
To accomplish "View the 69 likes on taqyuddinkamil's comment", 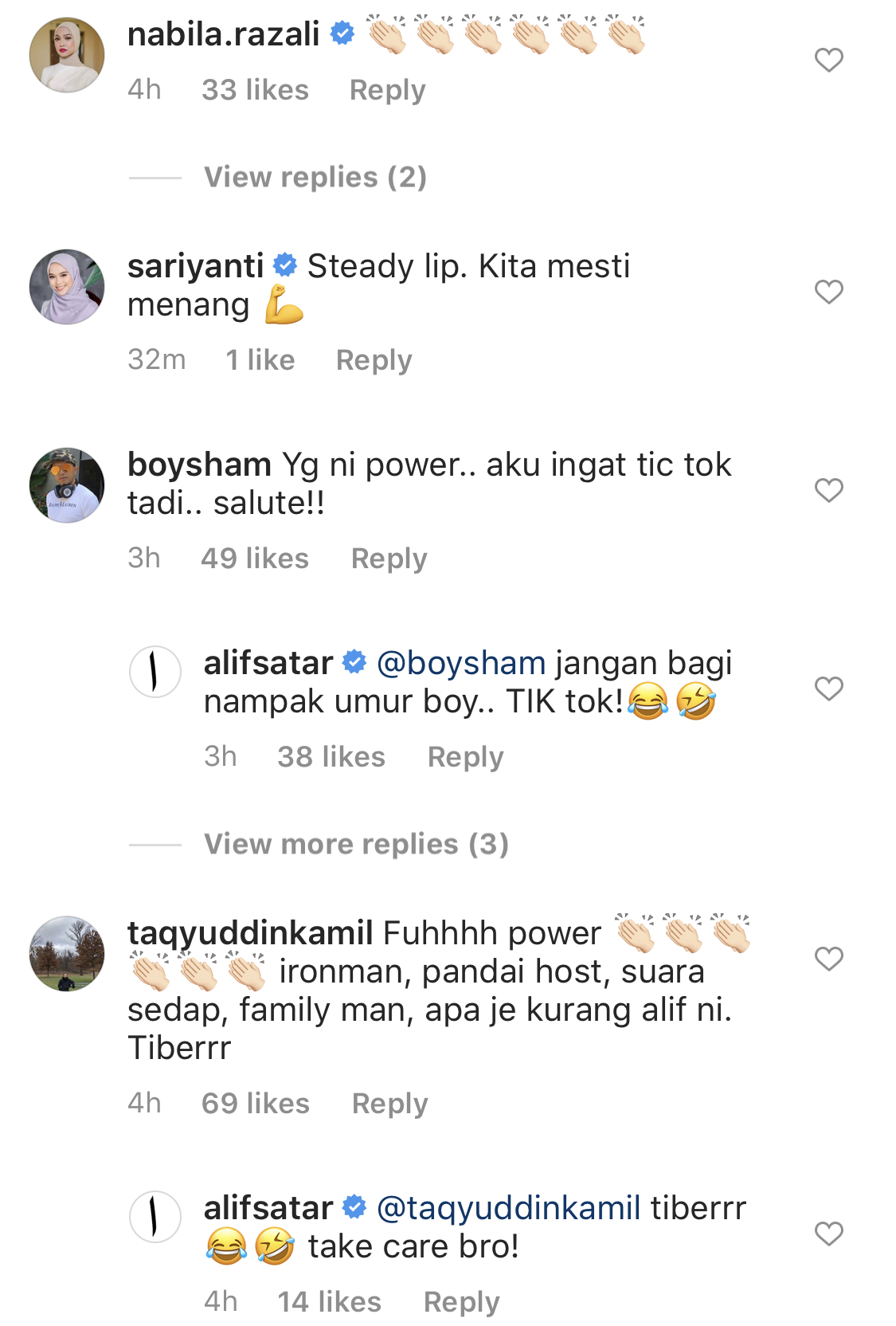I will 256,1104.
